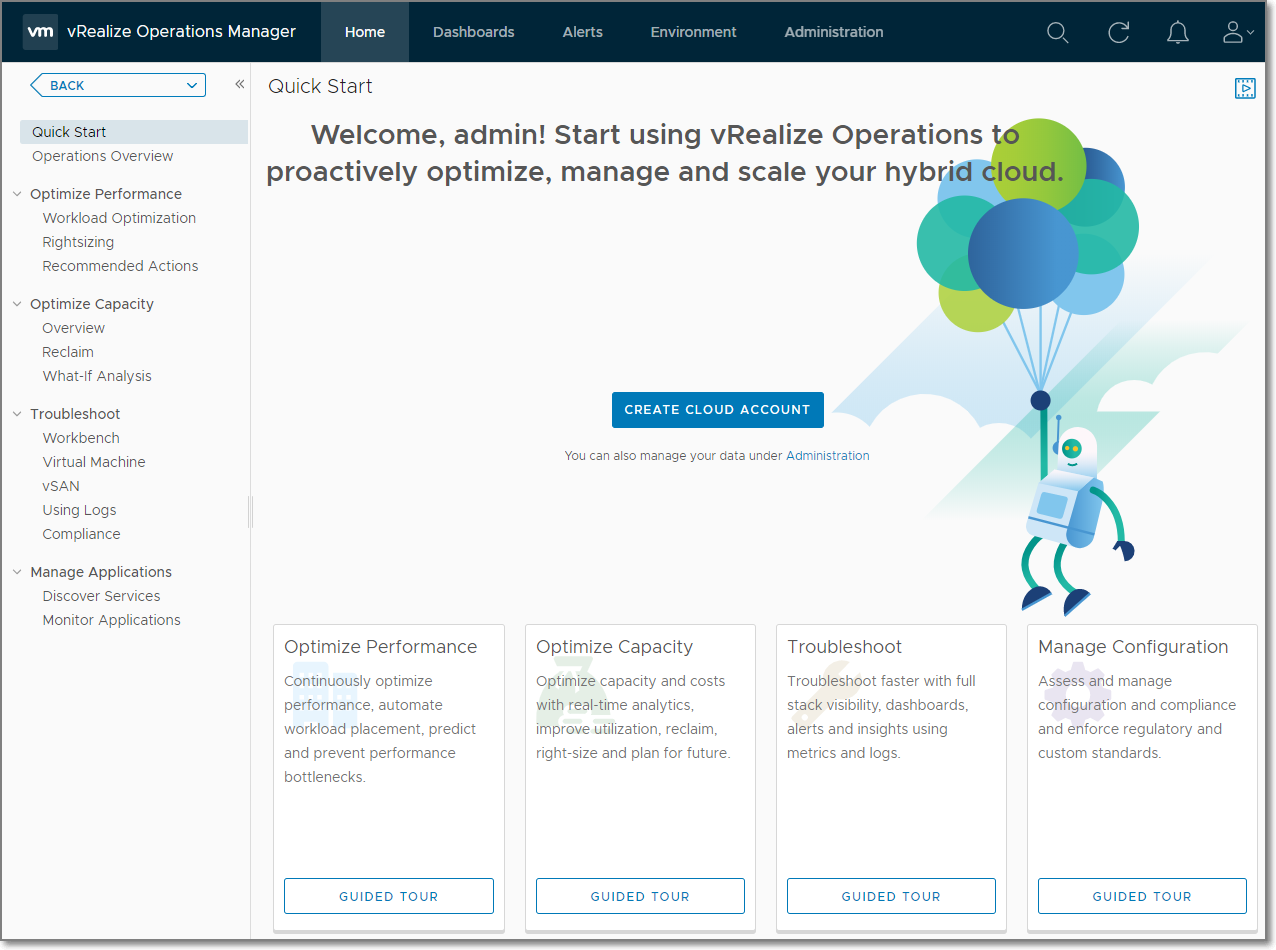Select Workload Optimization in sidebar
The width and height of the screenshot is (1276, 950).
(x=119, y=218)
